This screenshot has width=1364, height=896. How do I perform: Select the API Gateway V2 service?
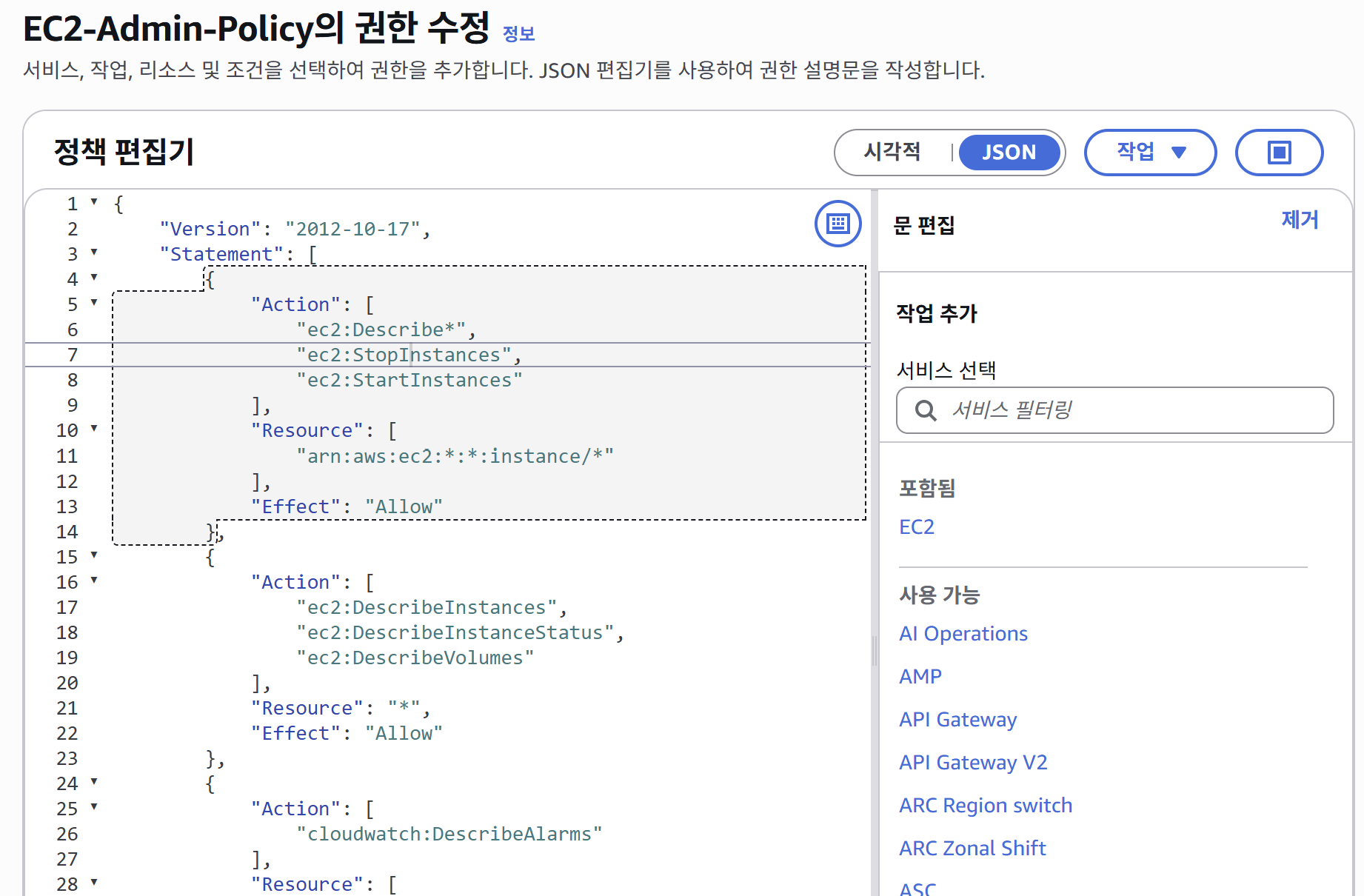tap(973, 762)
